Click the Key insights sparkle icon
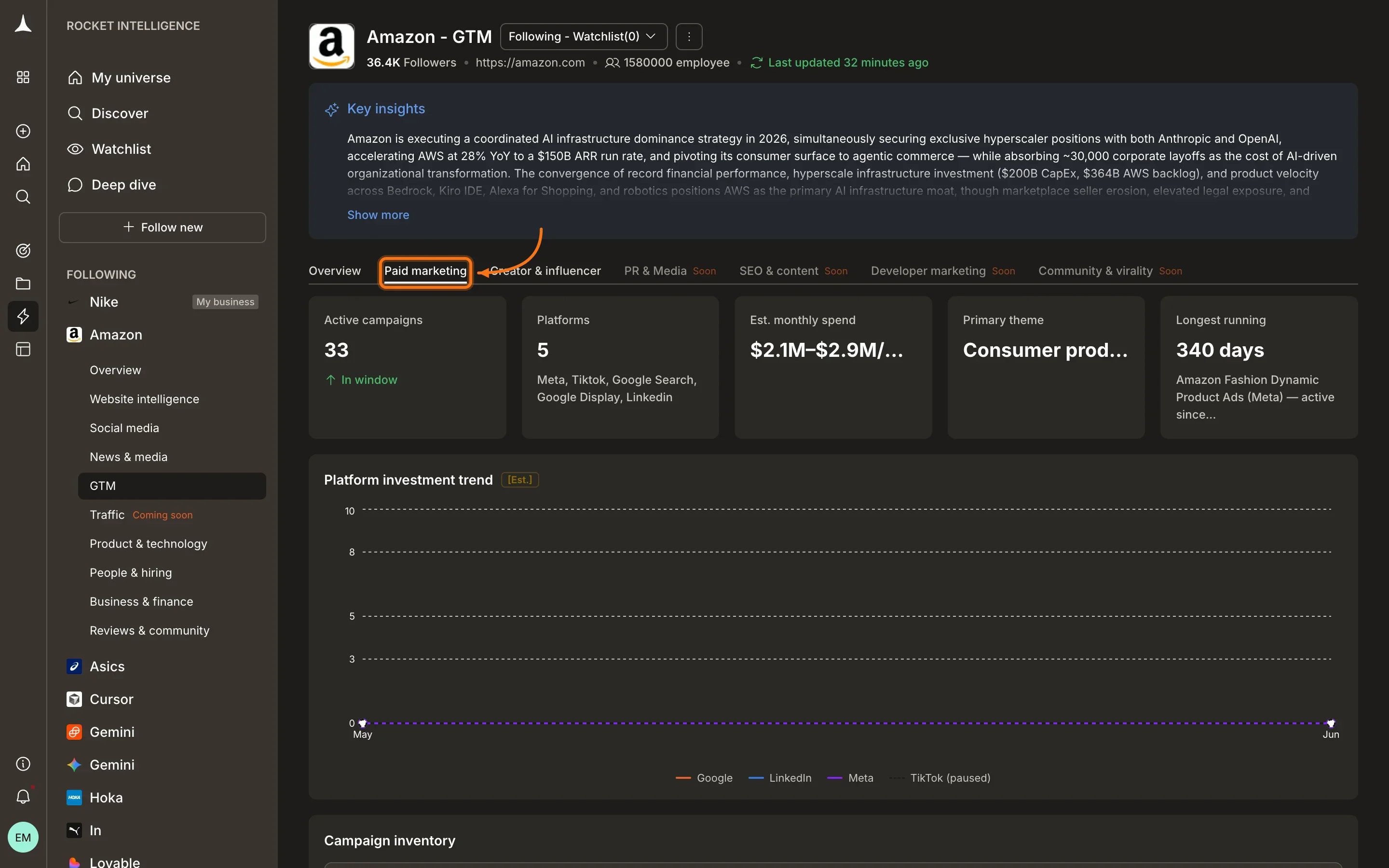The height and width of the screenshot is (868, 1389). [332, 109]
